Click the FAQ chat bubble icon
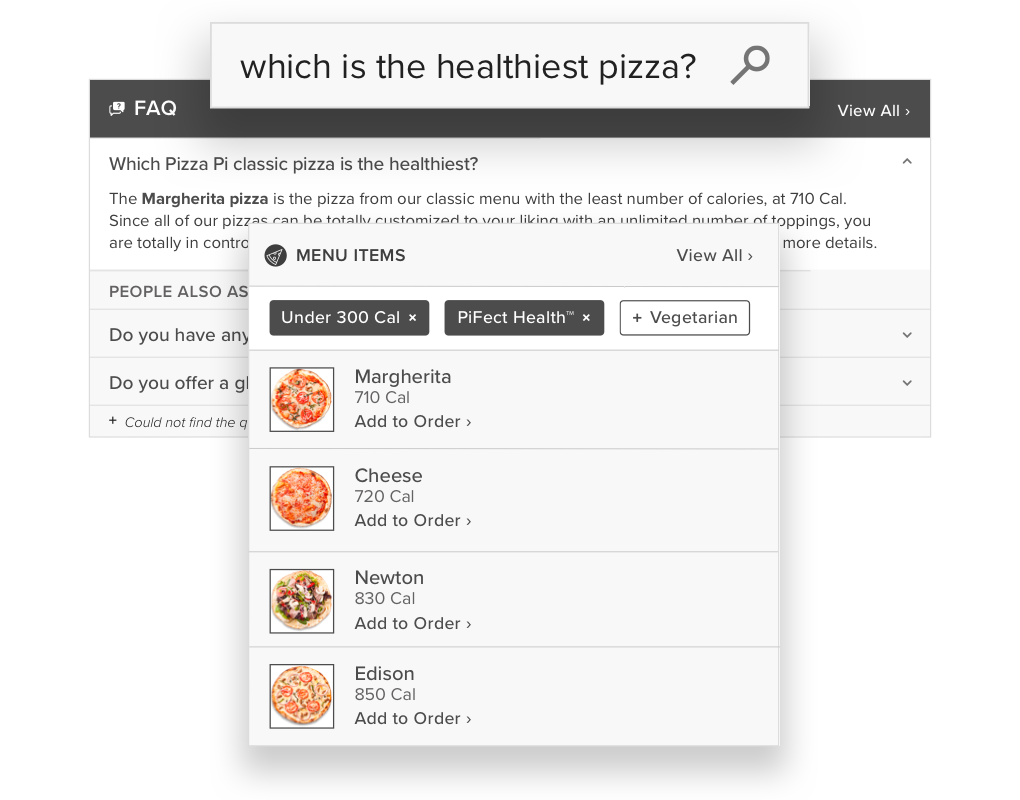This screenshot has height=800, width=1020. pyautogui.click(x=117, y=109)
